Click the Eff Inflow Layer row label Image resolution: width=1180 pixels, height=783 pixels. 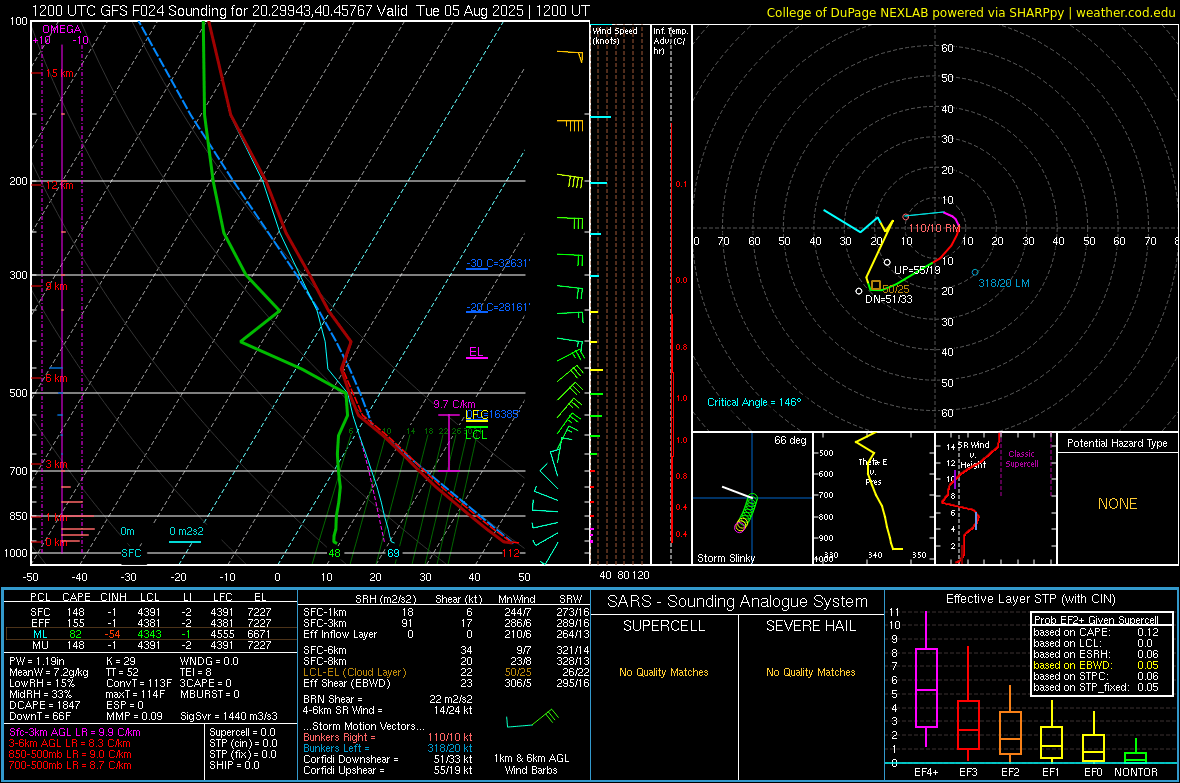tap(340, 634)
